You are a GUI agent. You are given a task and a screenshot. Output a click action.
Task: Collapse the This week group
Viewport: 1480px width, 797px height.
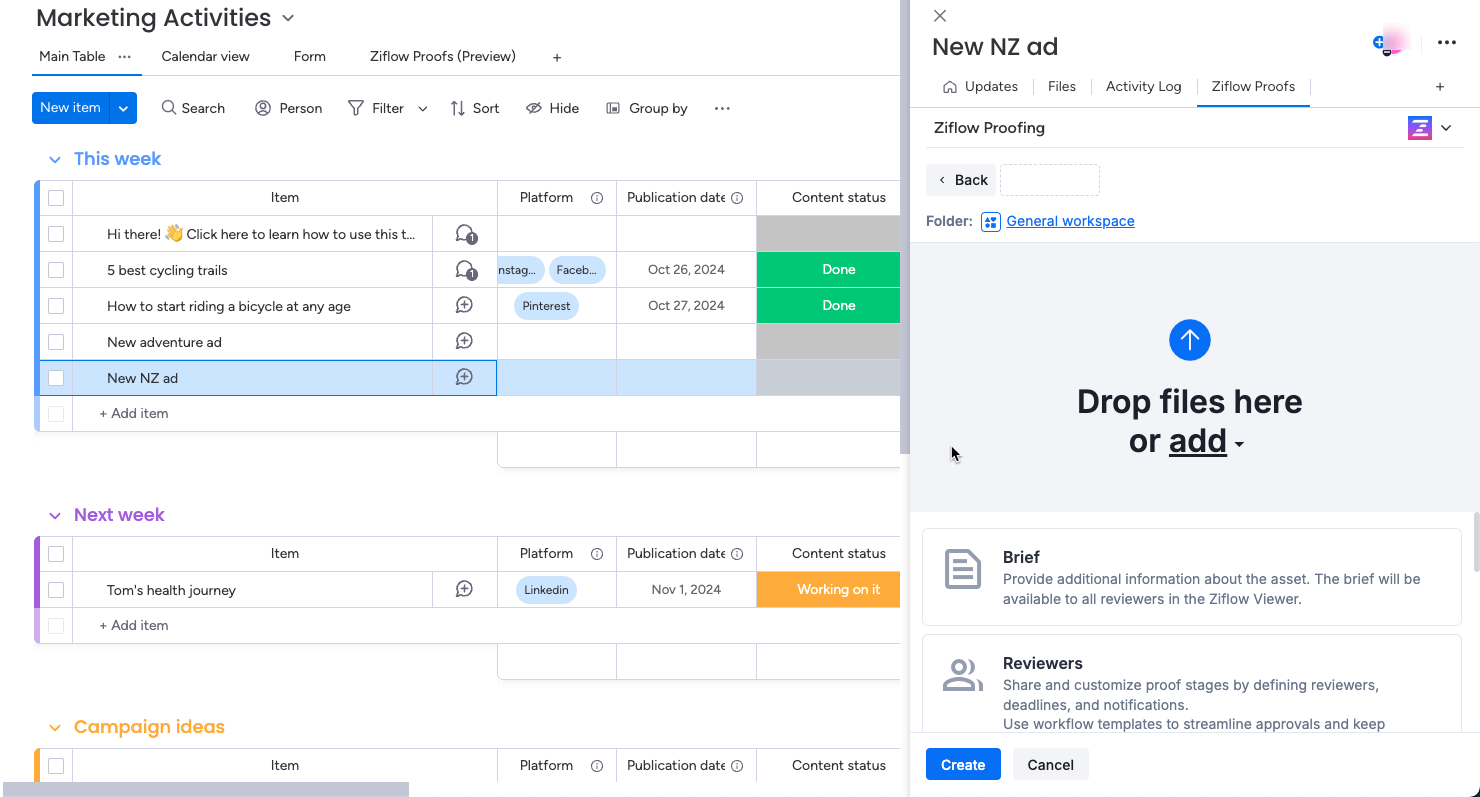tap(55, 160)
